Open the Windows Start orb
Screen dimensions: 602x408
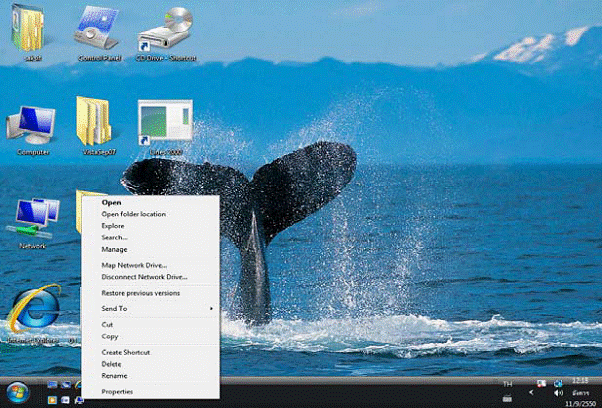17,392
